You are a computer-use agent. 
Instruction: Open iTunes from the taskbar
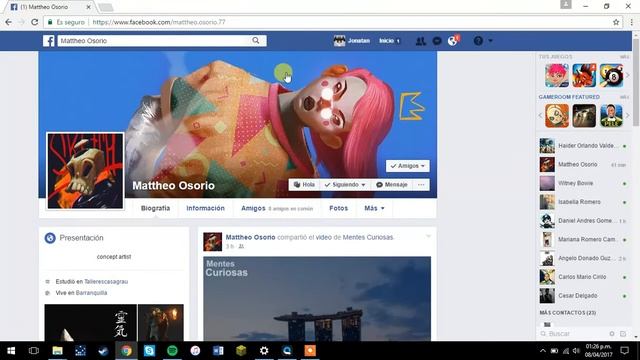pyautogui.click(x=195, y=351)
